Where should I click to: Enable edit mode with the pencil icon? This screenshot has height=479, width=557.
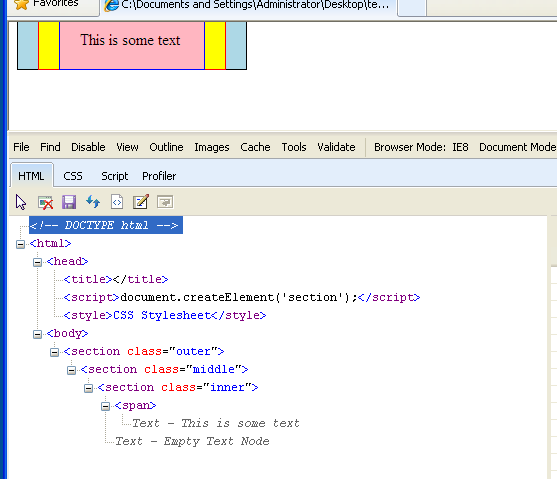[141, 202]
